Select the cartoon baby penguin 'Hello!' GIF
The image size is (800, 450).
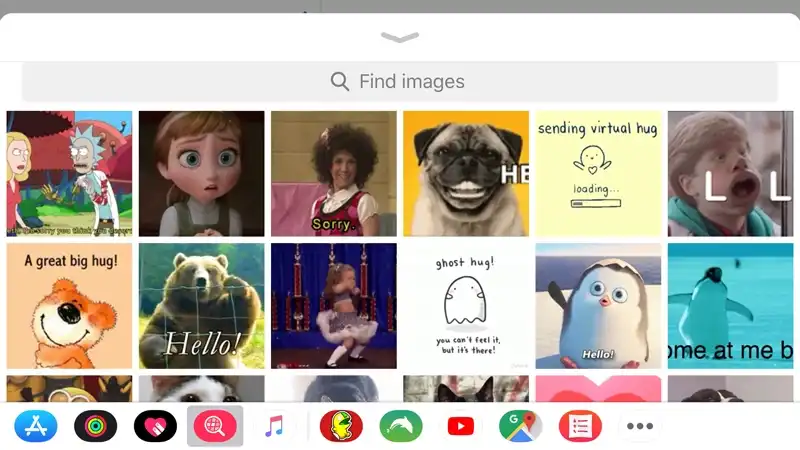598,306
